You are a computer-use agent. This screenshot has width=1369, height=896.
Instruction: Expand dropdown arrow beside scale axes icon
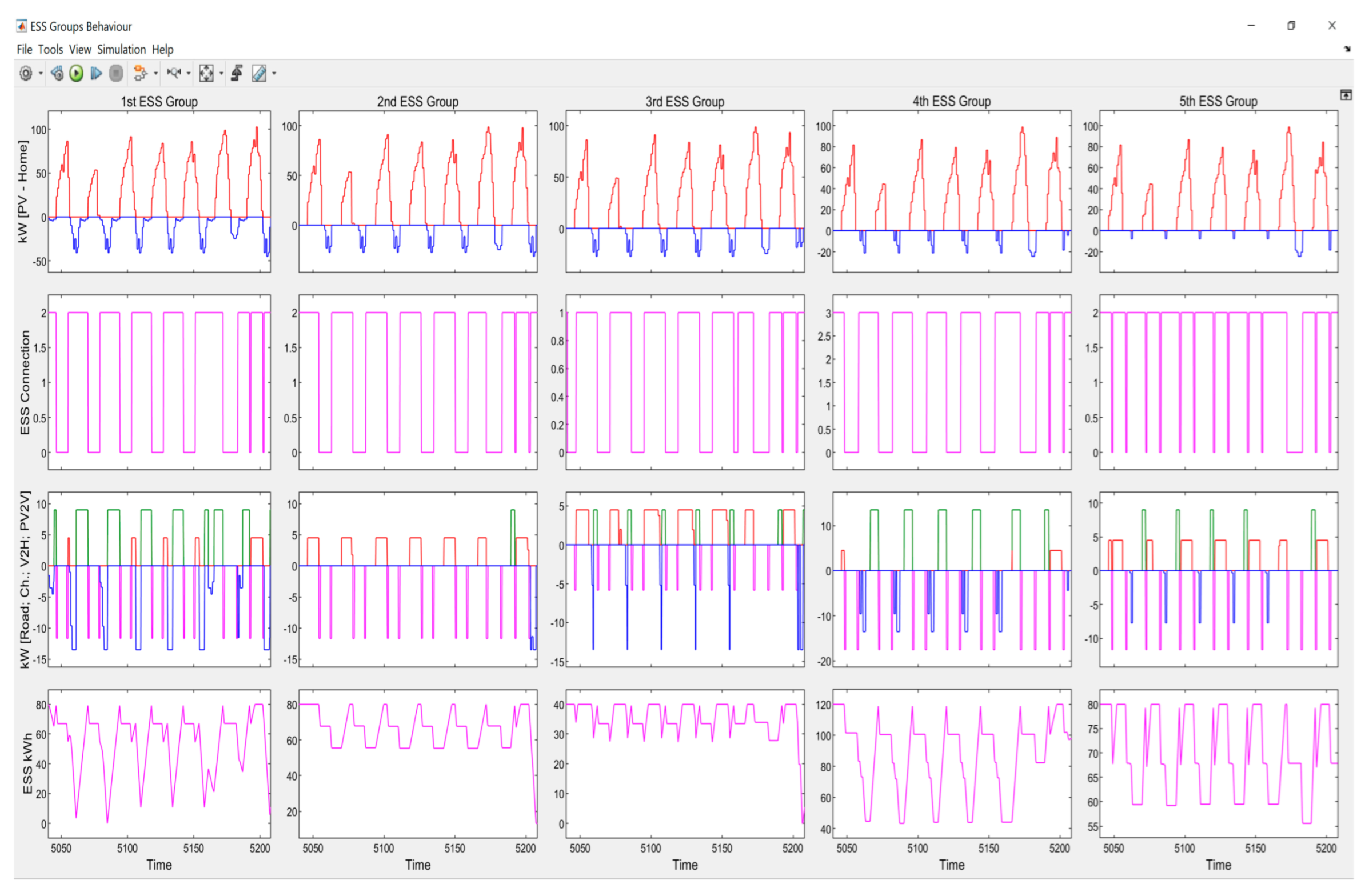(x=221, y=74)
